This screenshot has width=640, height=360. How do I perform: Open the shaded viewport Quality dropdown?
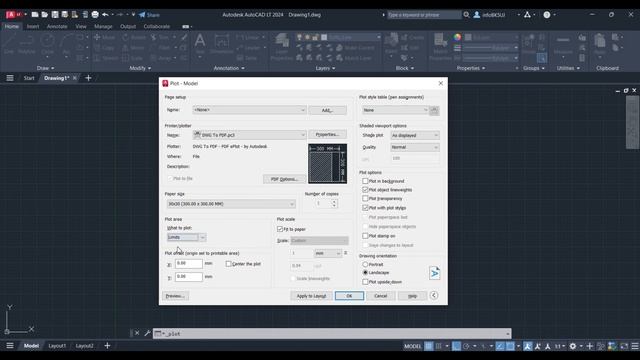pyautogui.click(x=415, y=147)
